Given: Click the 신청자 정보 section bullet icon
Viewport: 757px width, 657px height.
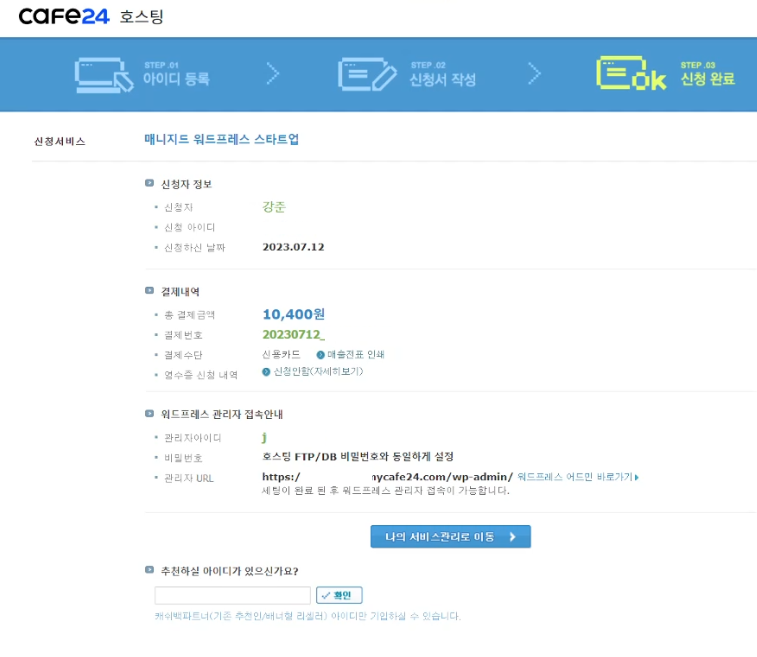Looking at the screenshot, I should [x=149, y=183].
